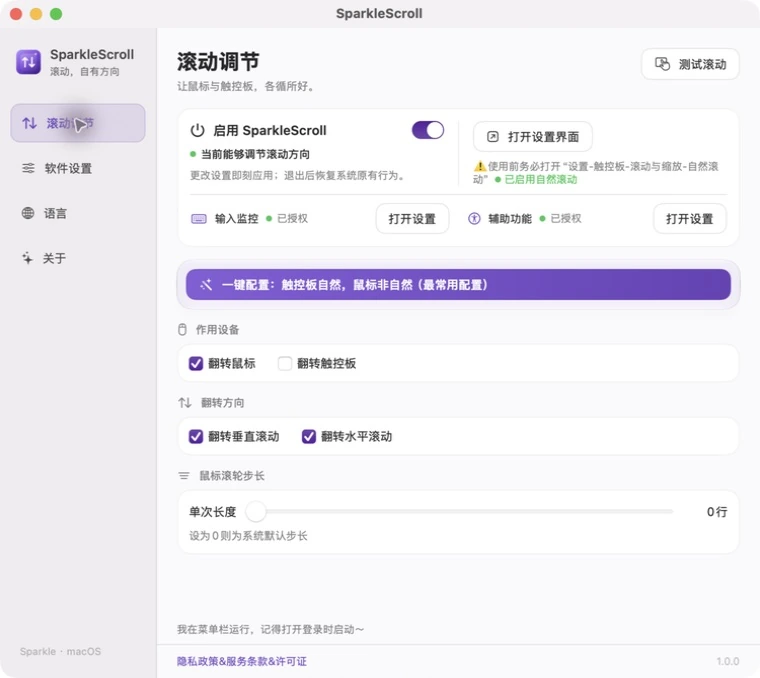Image resolution: width=760 pixels, height=678 pixels.
Task: Click the globe icon beside 语言
Action: click(x=28, y=213)
